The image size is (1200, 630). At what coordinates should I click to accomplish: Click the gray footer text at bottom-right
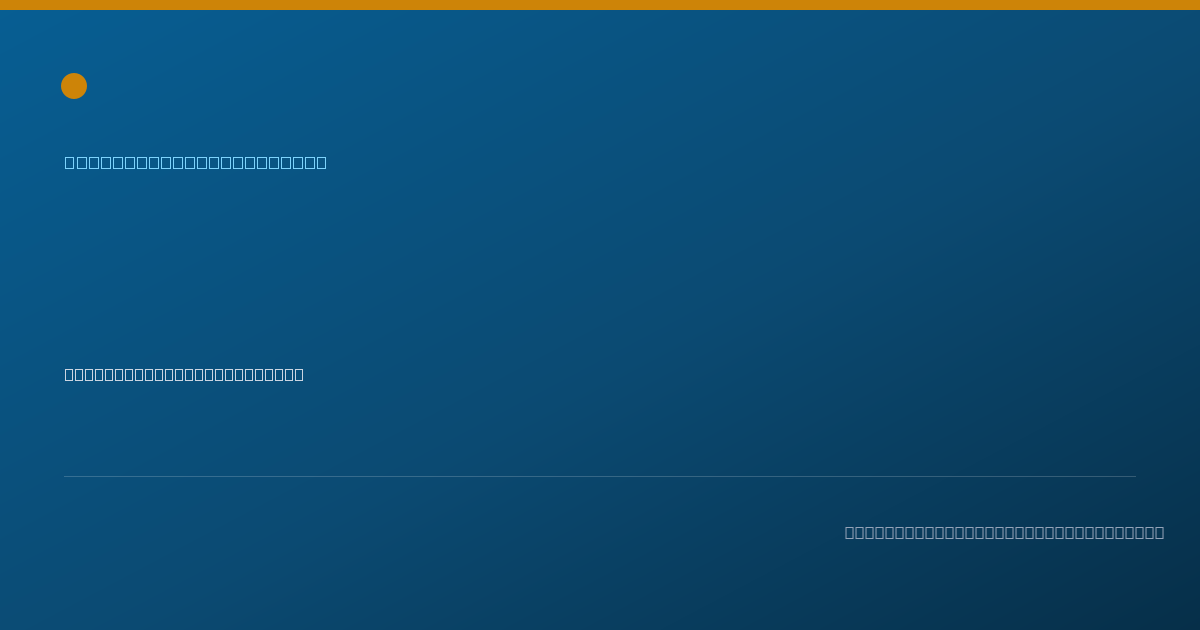[1004, 532]
